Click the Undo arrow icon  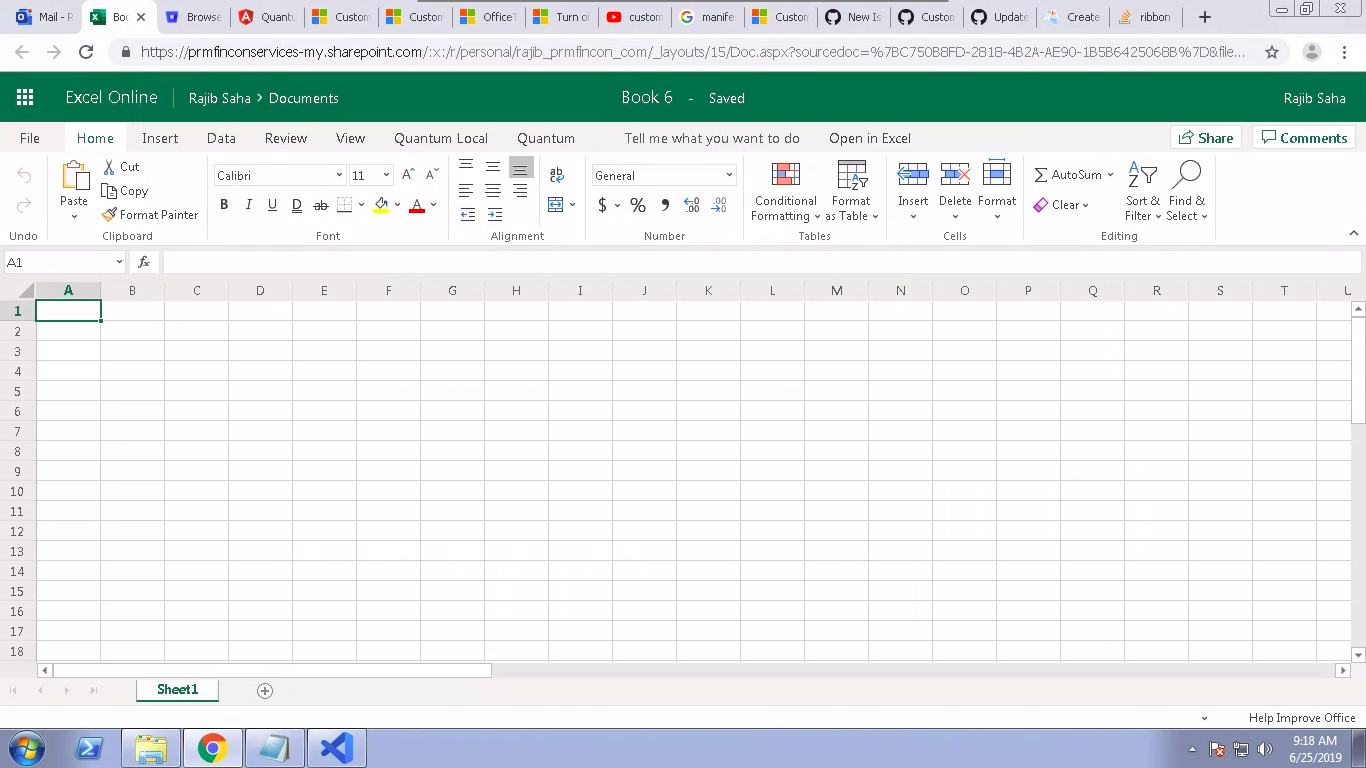click(24, 176)
